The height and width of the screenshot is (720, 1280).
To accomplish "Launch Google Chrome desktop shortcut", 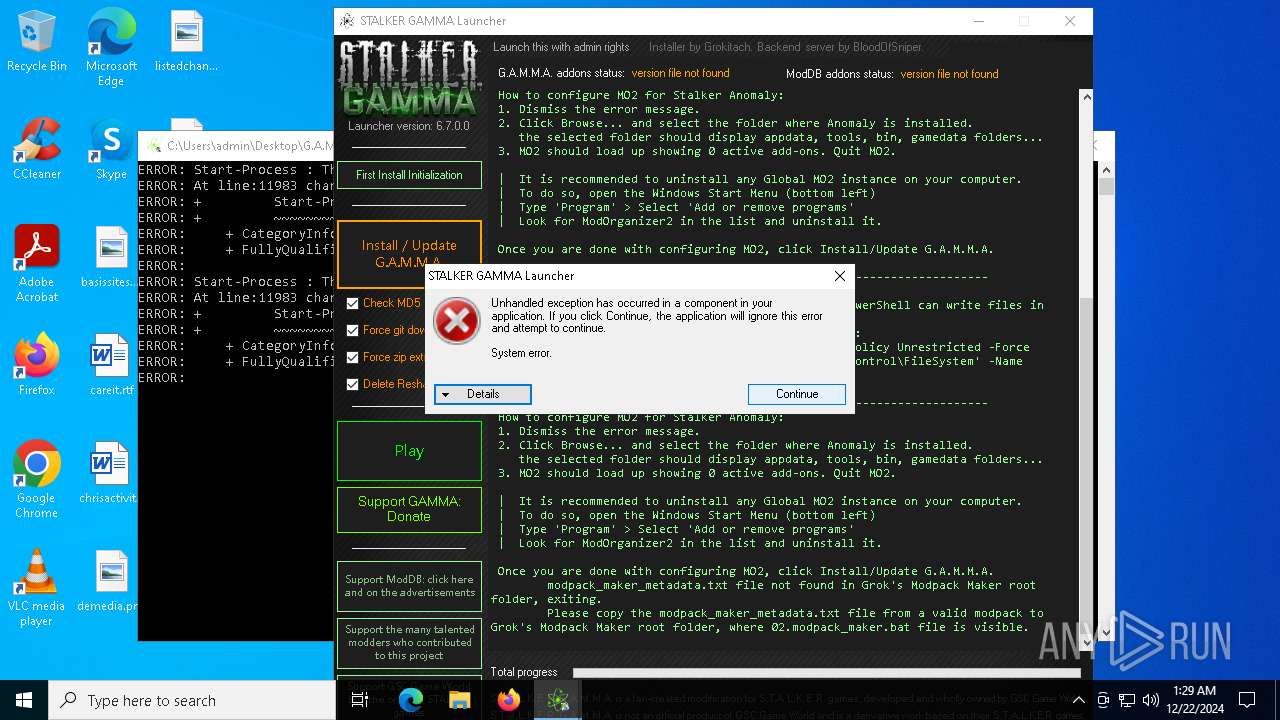I will click(36, 480).
